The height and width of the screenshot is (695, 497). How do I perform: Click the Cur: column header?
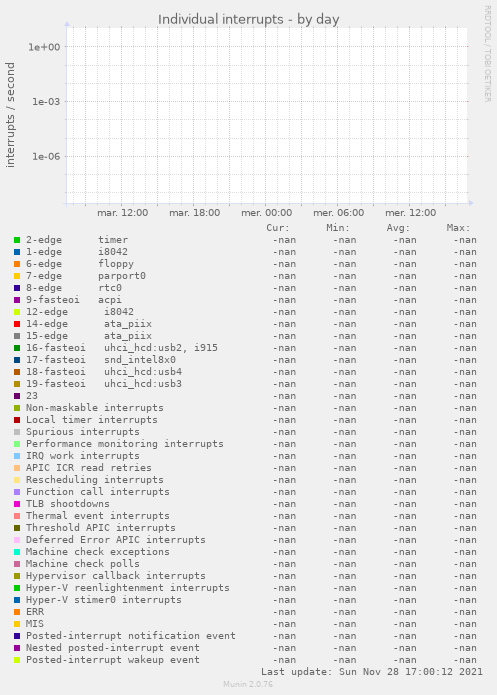pyautogui.click(x=278, y=228)
